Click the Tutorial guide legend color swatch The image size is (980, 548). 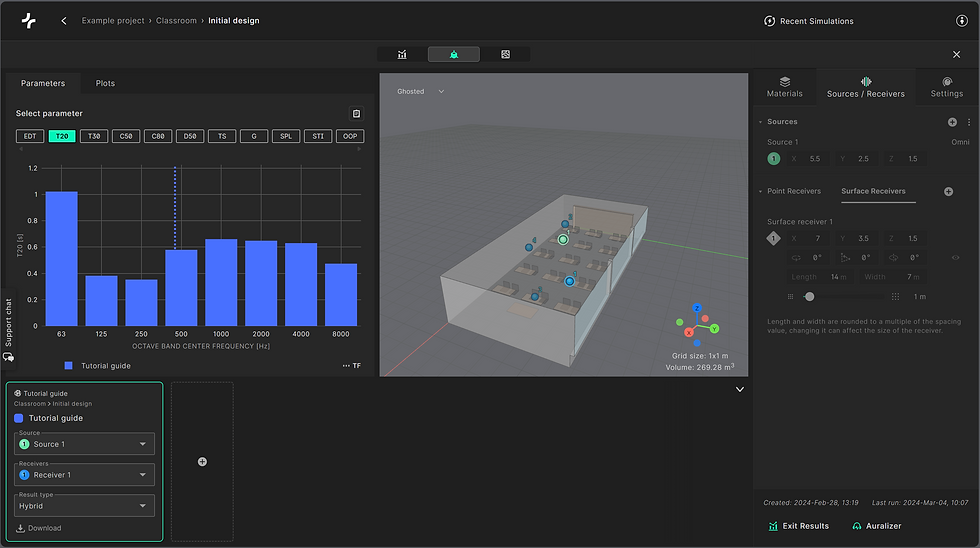pyautogui.click(x=69, y=366)
